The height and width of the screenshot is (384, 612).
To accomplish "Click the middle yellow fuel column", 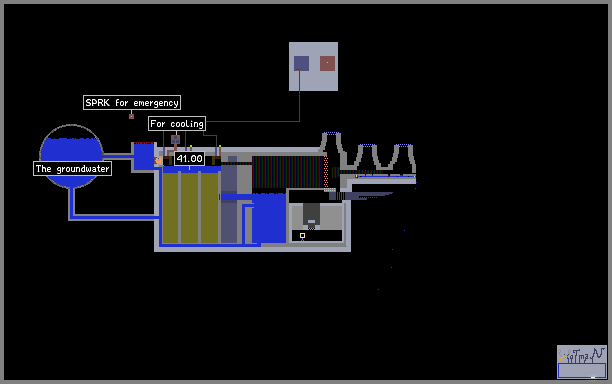I will (189, 208).
